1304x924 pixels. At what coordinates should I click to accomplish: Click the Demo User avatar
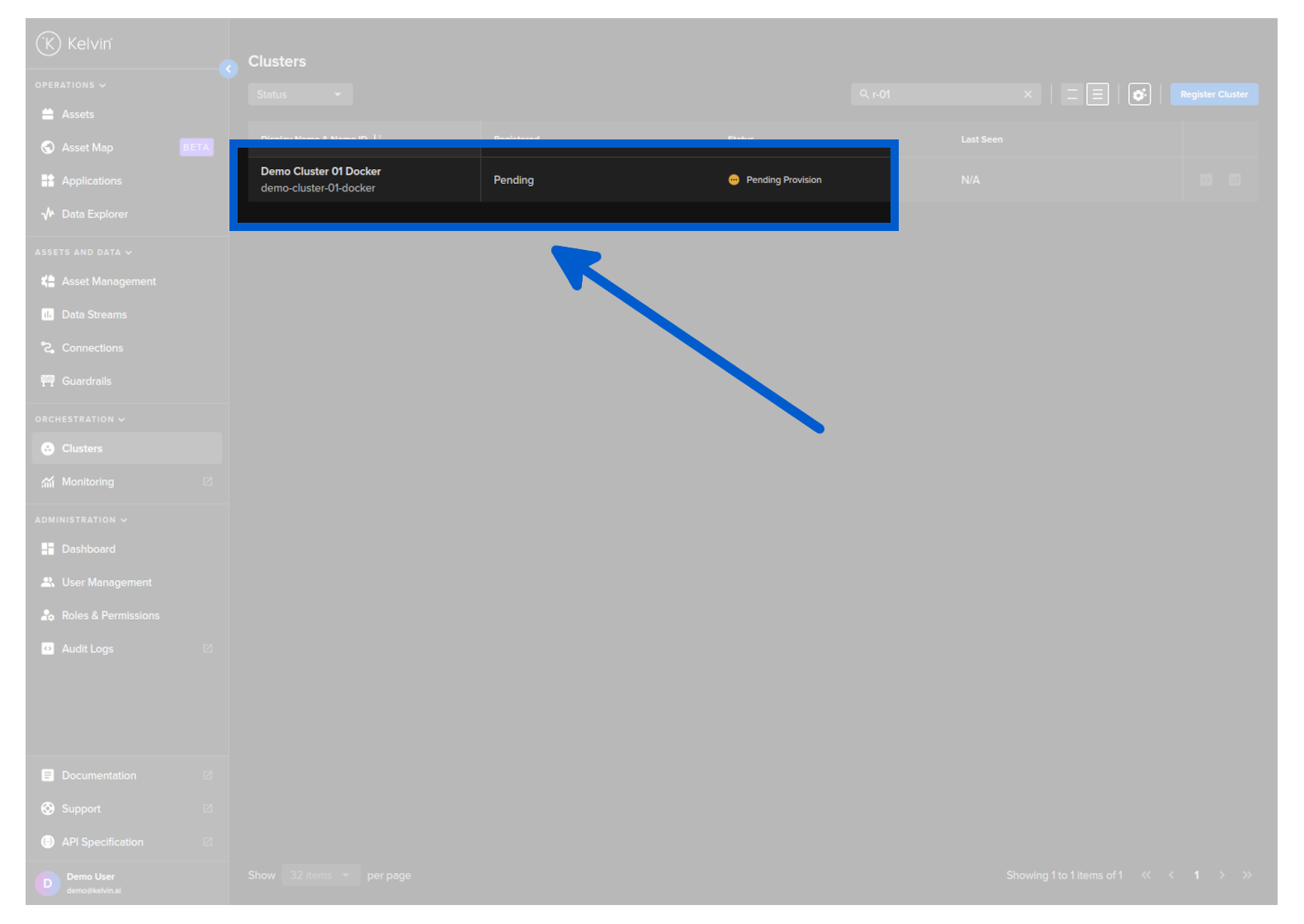click(48, 883)
